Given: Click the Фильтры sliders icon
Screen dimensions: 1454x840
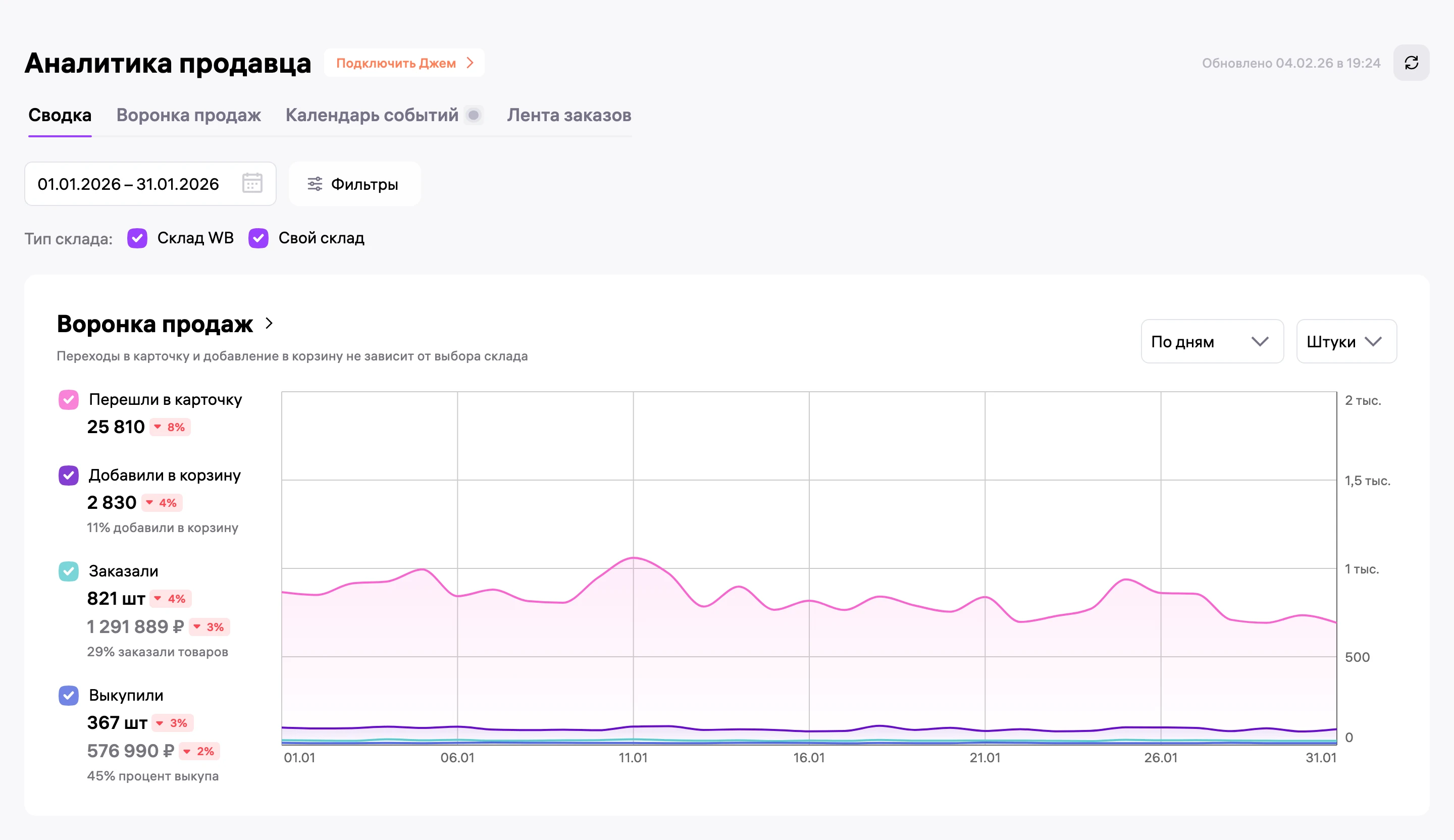Looking at the screenshot, I should click(x=315, y=184).
